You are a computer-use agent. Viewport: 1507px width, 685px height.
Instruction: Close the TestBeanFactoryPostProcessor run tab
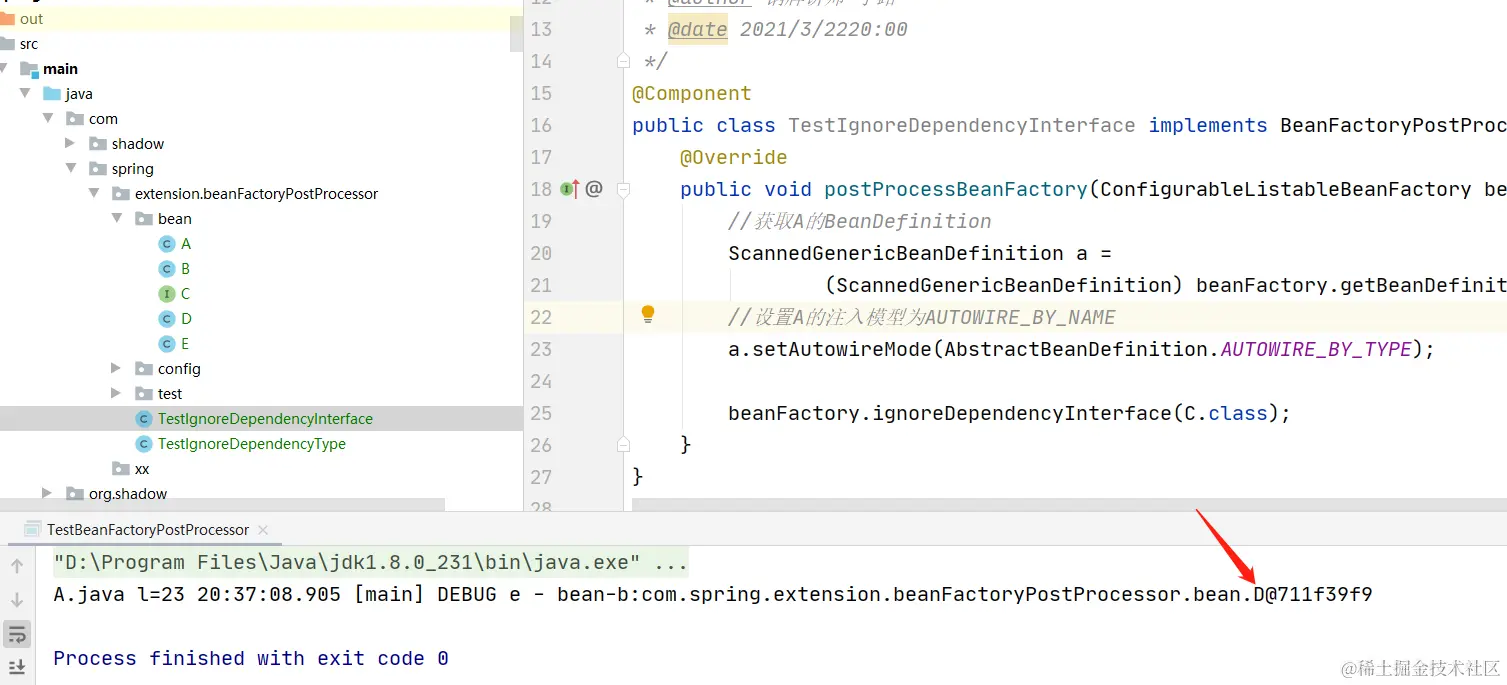tap(262, 530)
